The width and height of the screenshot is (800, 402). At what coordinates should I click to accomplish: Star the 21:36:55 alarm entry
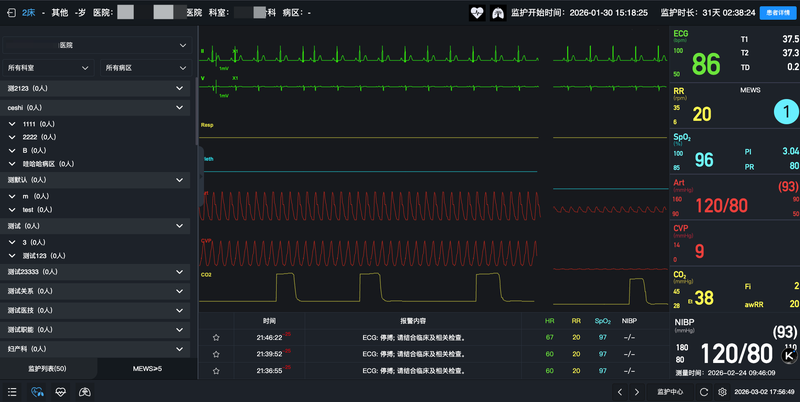point(216,370)
